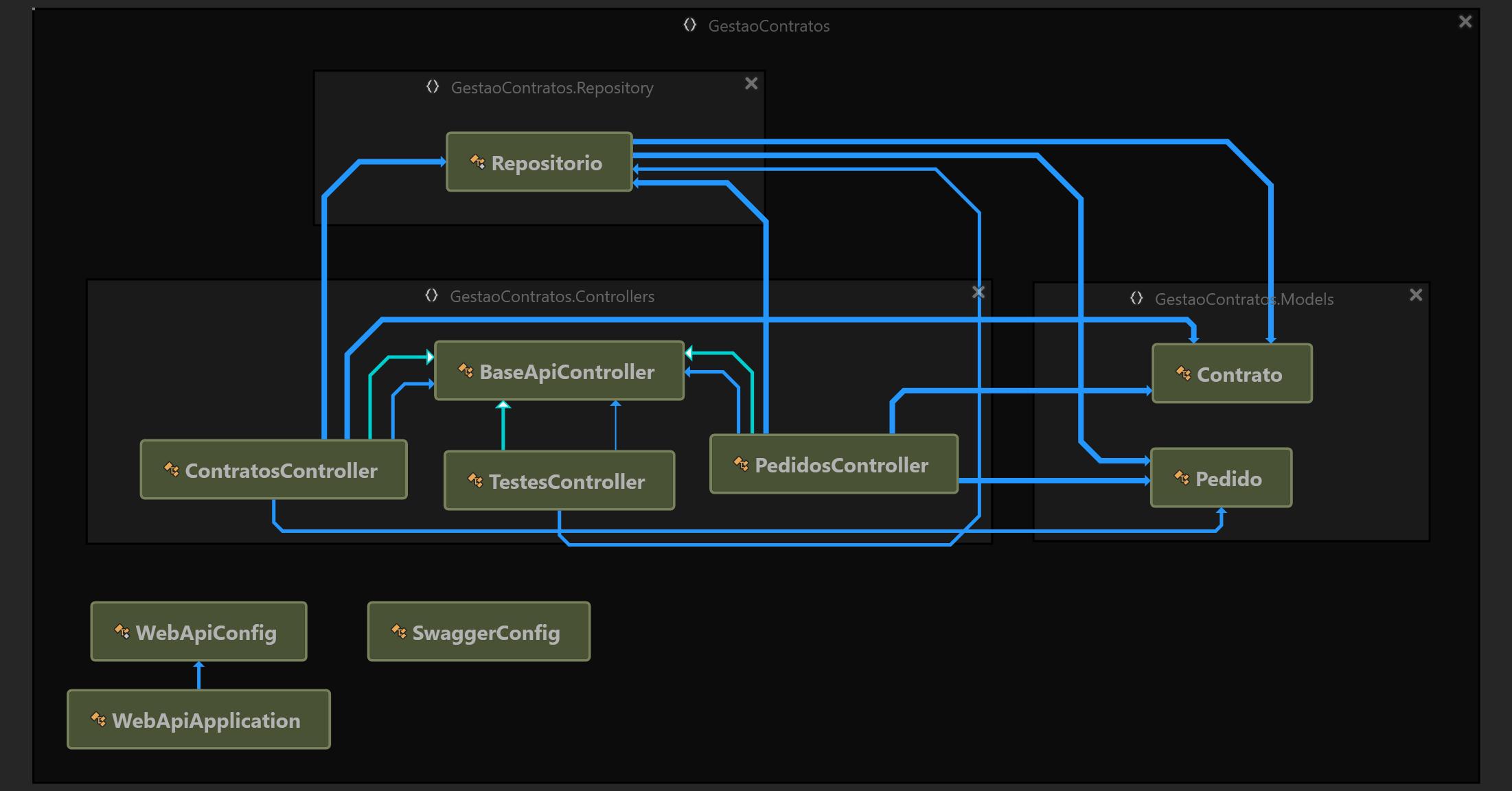Viewport: 1512px width, 791px height.
Task: Close the GestaoContratos.Repository group
Action: 751,83
